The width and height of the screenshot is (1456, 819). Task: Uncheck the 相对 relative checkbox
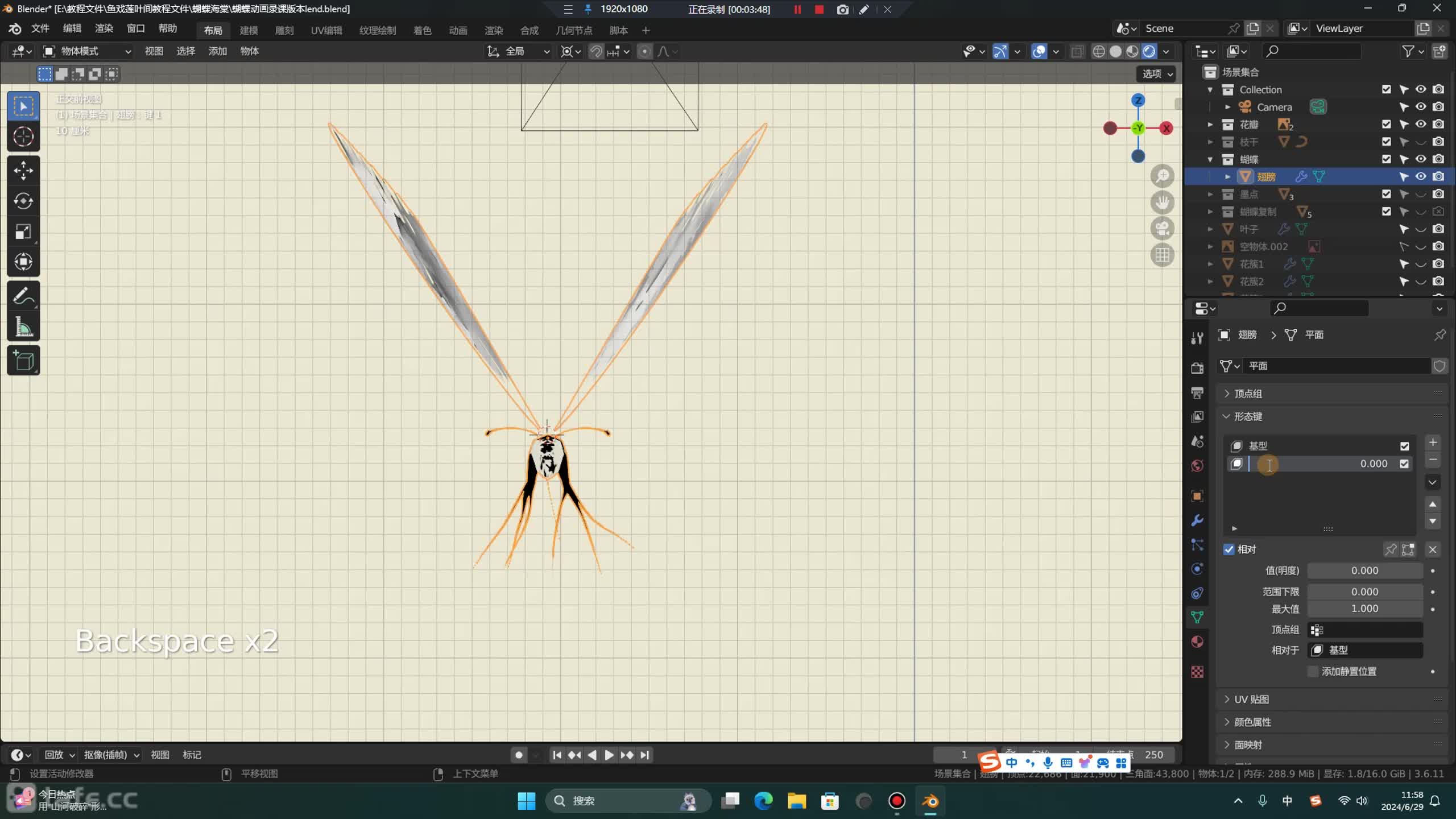click(x=1229, y=549)
